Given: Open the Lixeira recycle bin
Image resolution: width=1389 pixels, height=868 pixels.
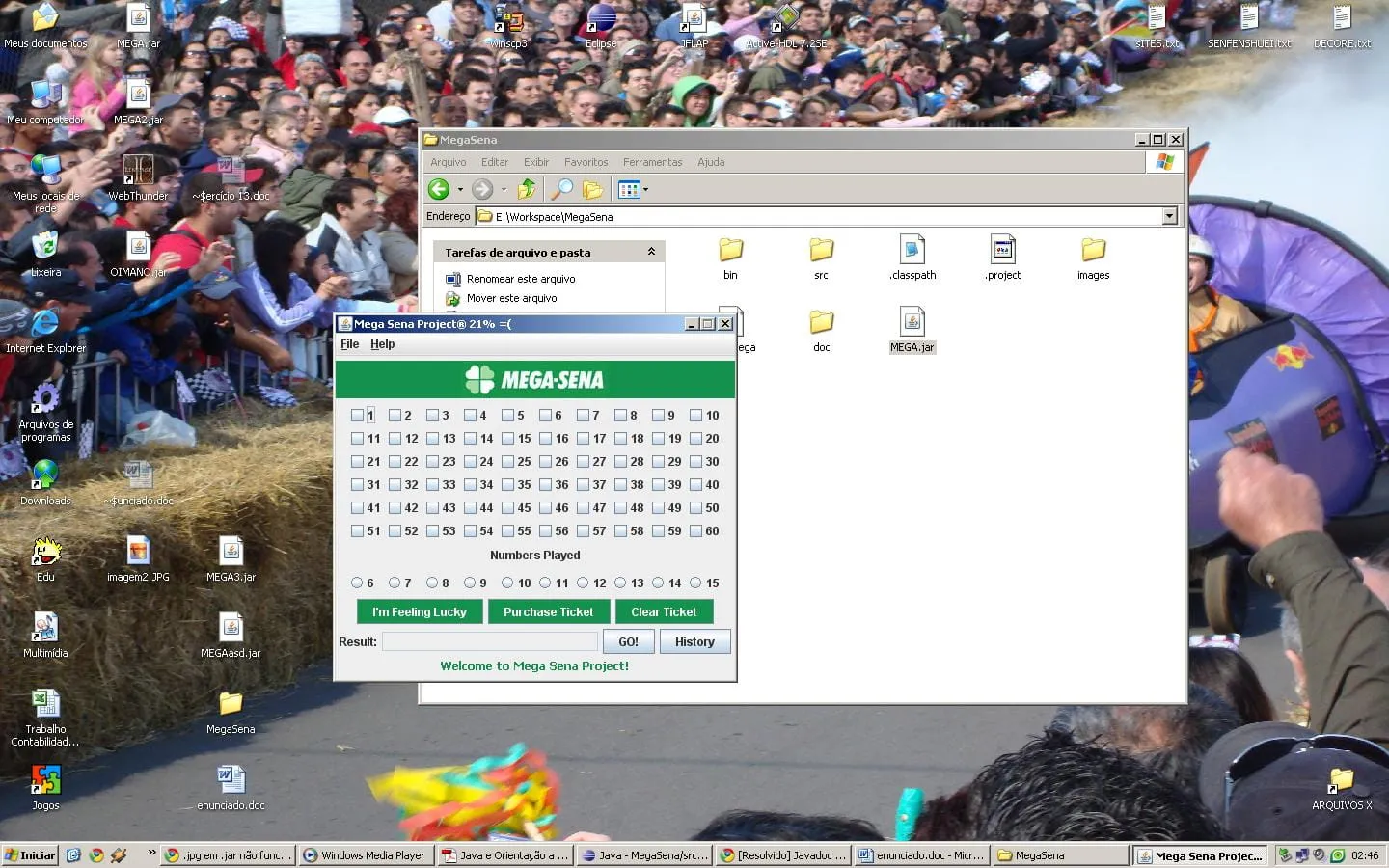Looking at the screenshot, I should pos(45,255).
